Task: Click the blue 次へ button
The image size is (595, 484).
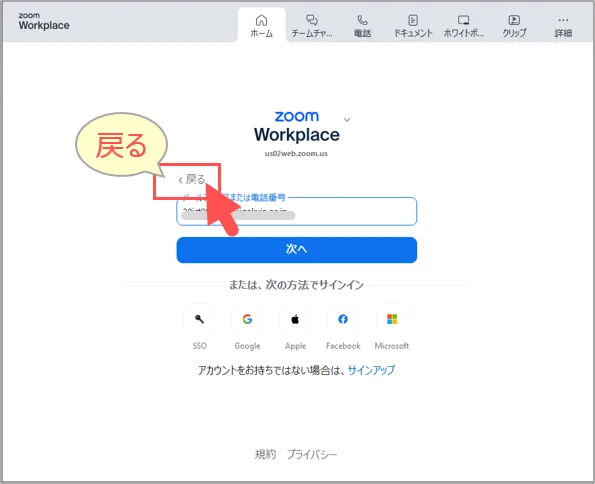Action: (297, 249)
